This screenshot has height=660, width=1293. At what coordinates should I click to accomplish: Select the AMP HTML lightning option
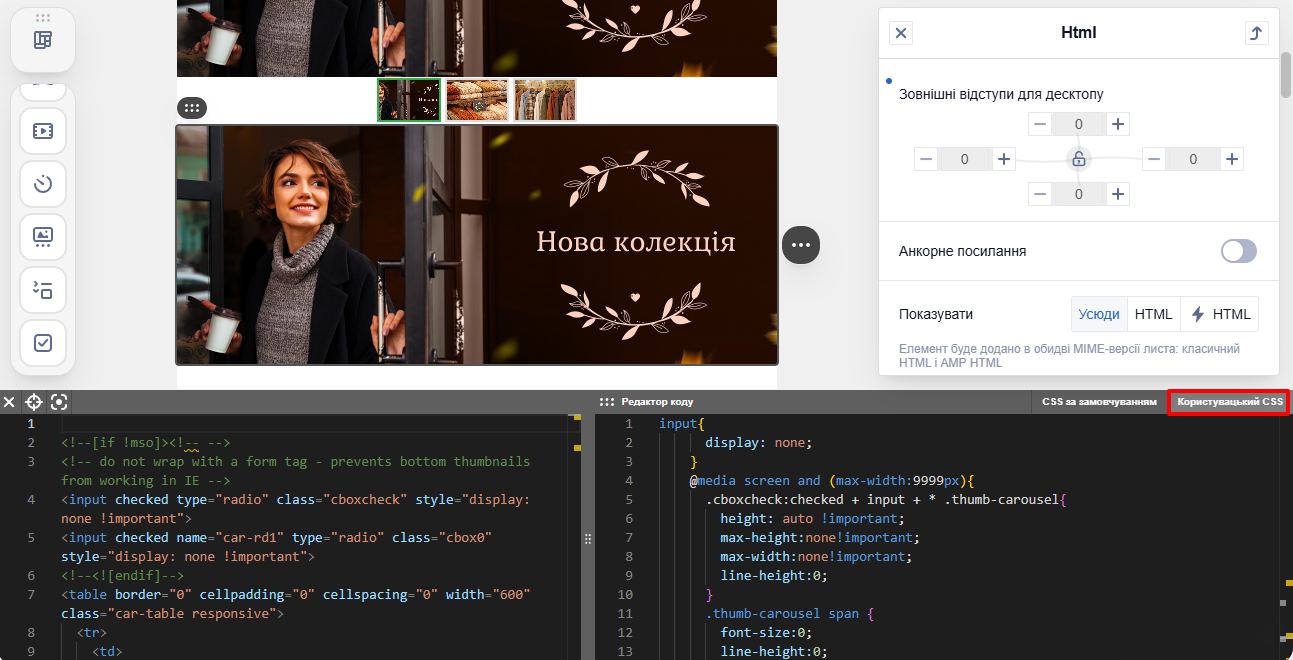1220,314
